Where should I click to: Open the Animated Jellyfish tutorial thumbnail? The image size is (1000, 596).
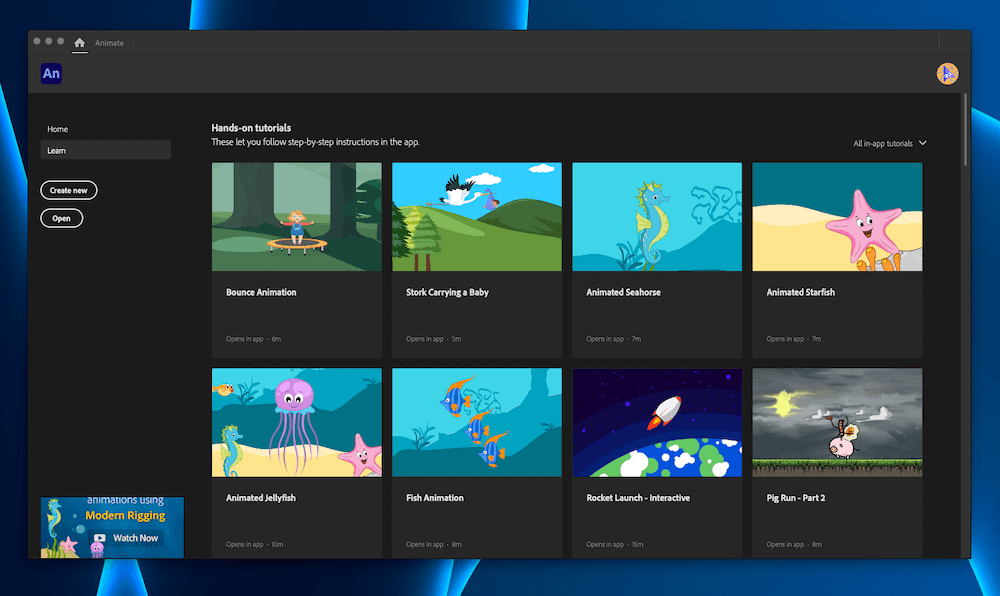297,423
